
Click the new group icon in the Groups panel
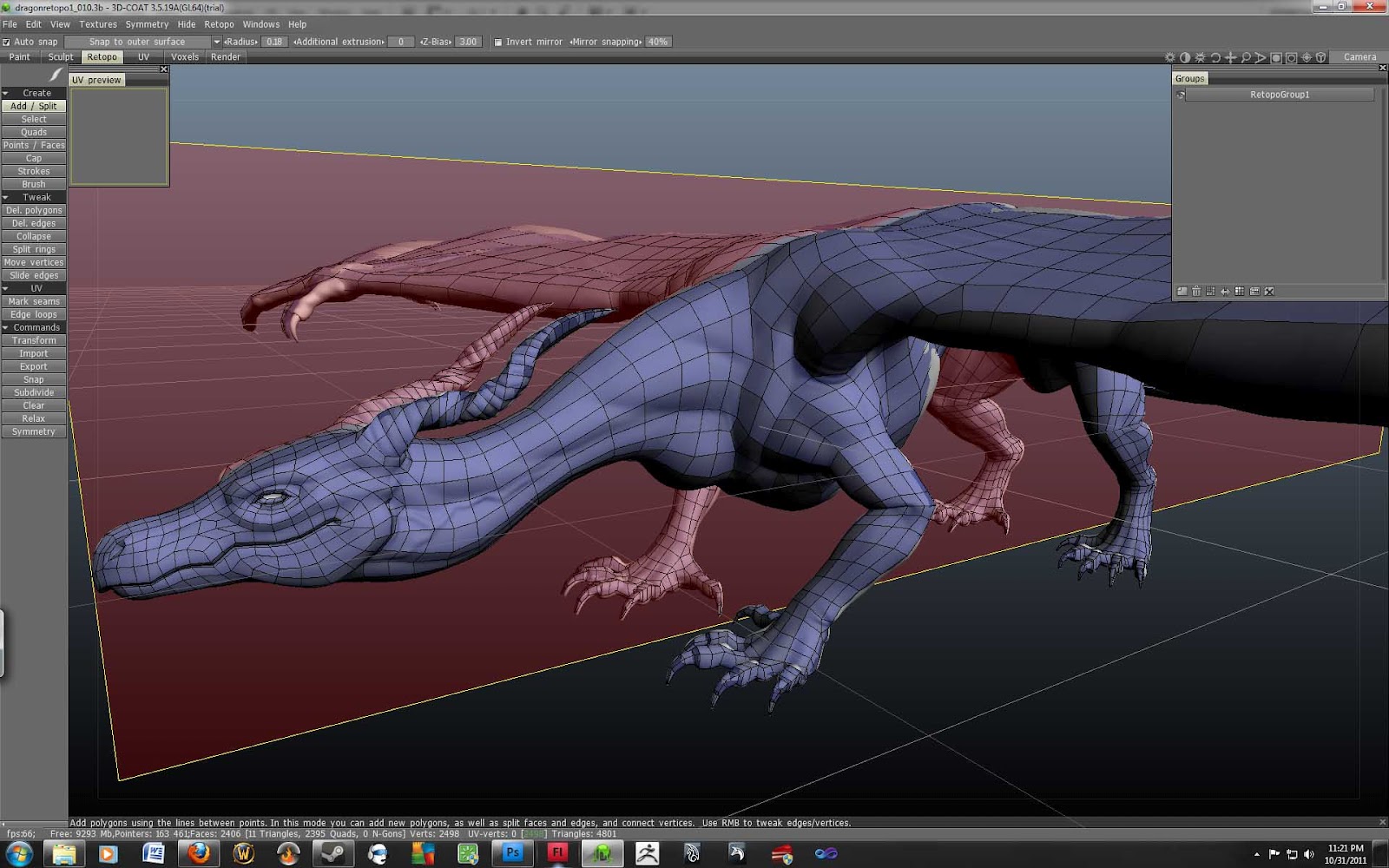coord(1182,292)
